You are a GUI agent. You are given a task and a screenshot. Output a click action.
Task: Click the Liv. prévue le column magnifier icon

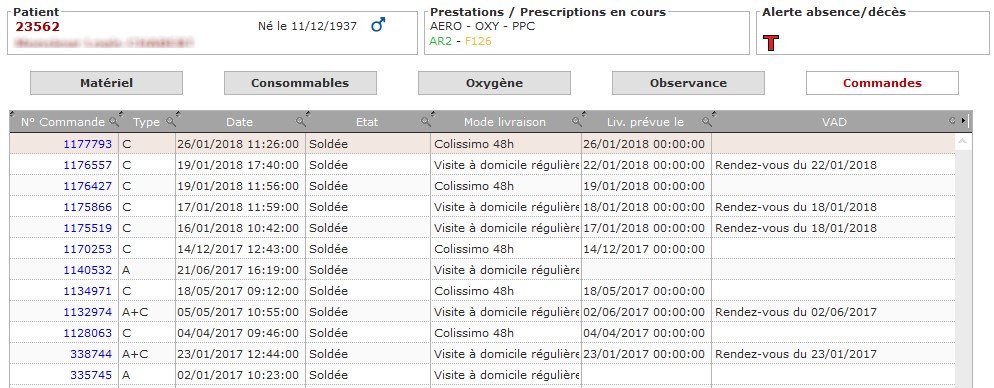pos(707,121)
